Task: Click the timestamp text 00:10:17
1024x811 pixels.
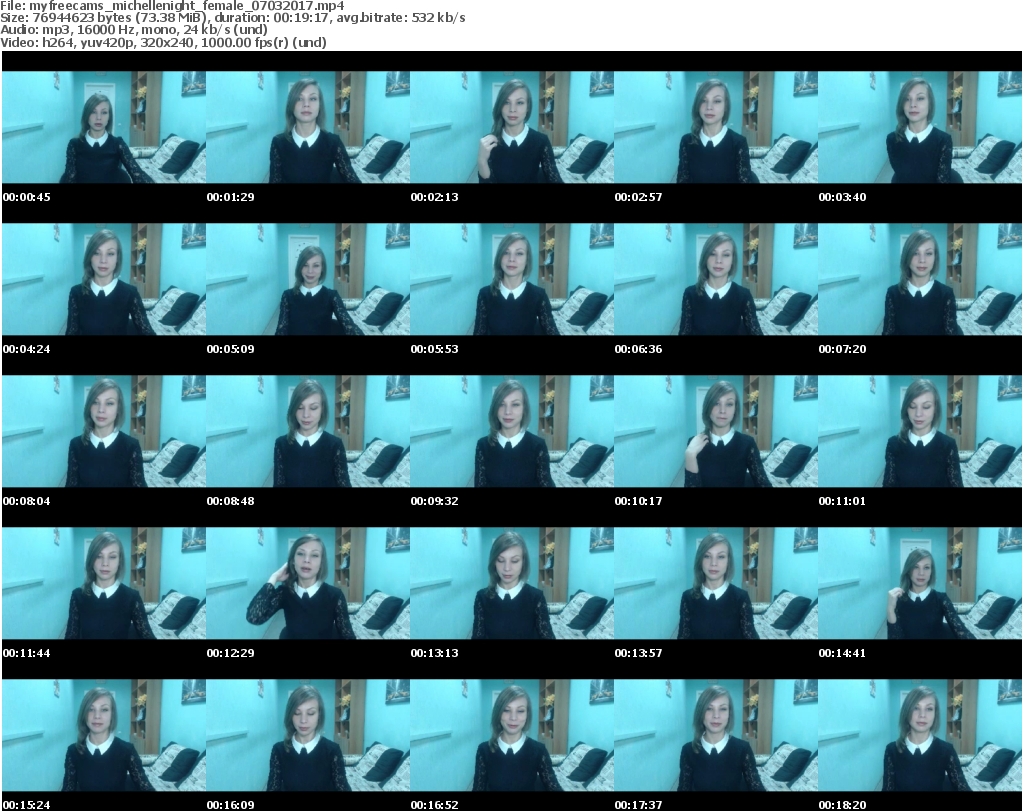Action: (638, 501)
